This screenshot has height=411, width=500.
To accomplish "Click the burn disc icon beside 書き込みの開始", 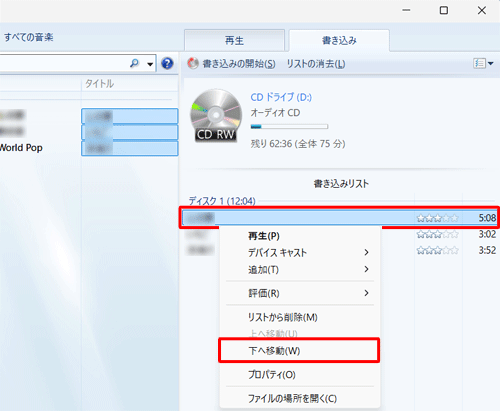I will 193,63.
